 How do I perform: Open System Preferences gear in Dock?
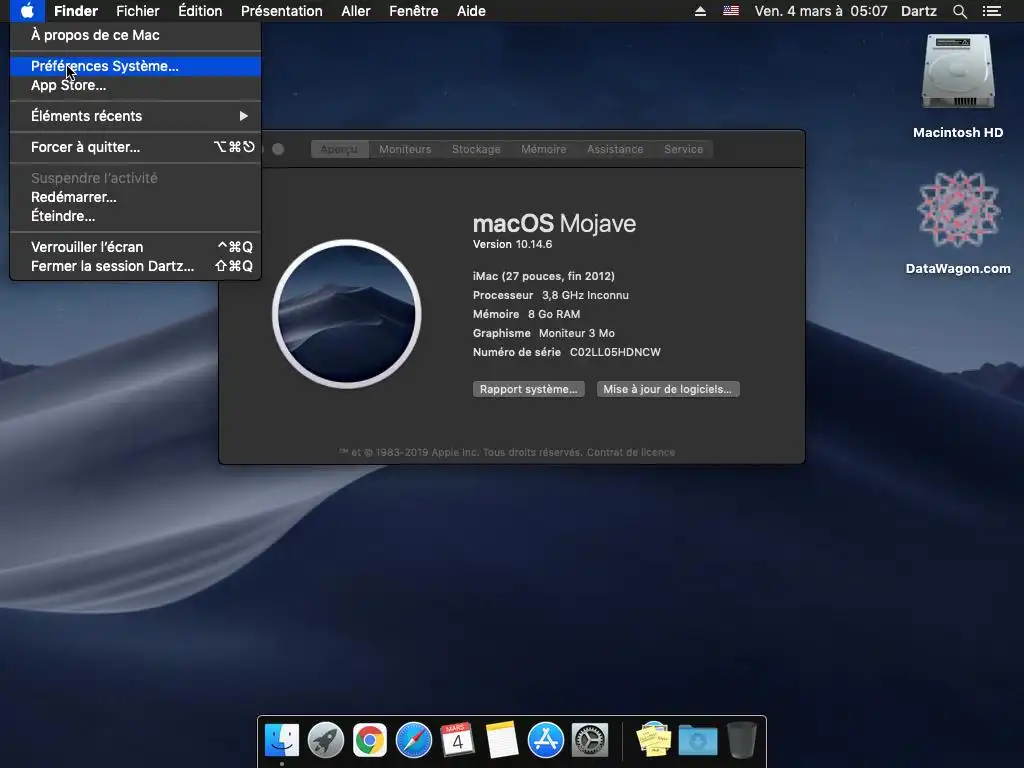(590, 741)
